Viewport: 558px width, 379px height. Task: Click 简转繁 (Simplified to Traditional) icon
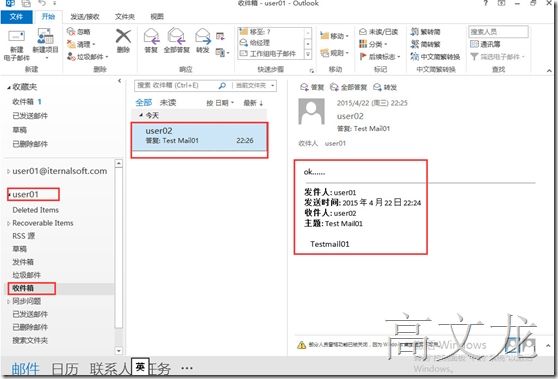(425, 44)
